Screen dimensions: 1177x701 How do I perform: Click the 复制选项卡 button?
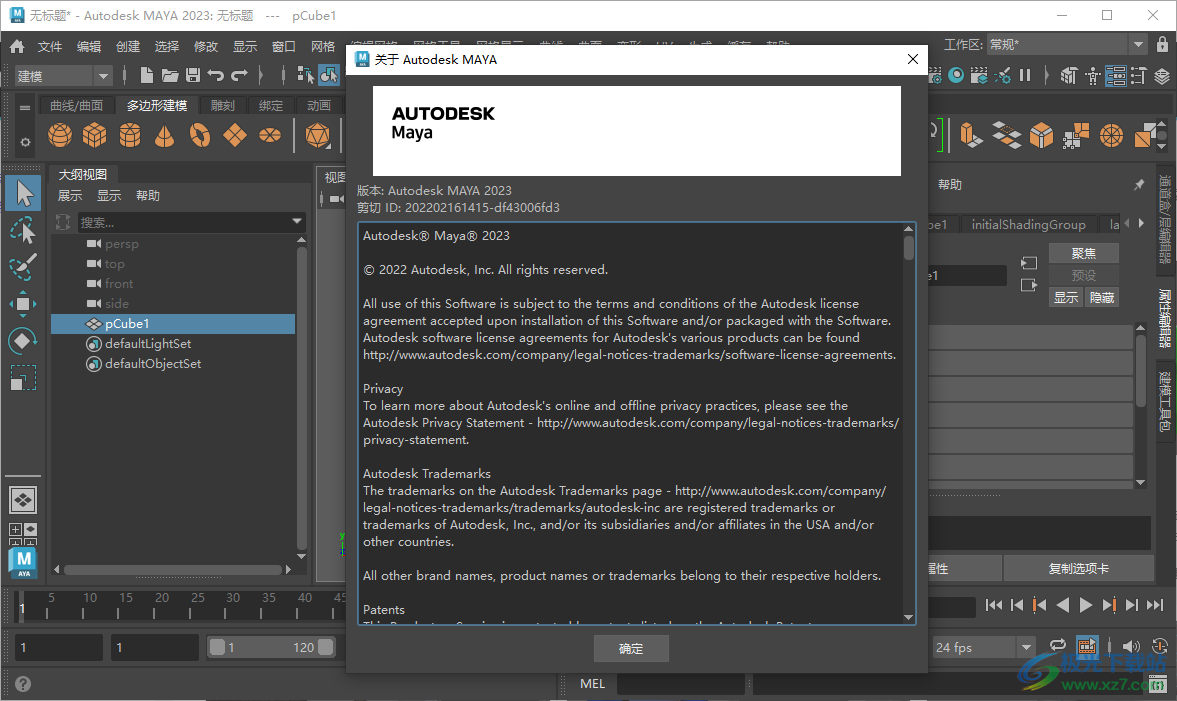[x=1078, y=569]
